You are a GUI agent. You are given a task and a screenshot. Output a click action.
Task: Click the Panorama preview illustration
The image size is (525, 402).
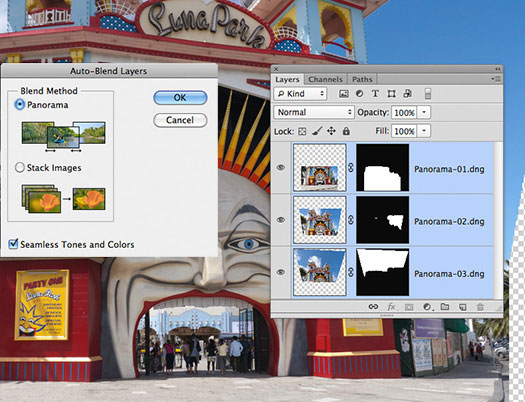(63, 137)
